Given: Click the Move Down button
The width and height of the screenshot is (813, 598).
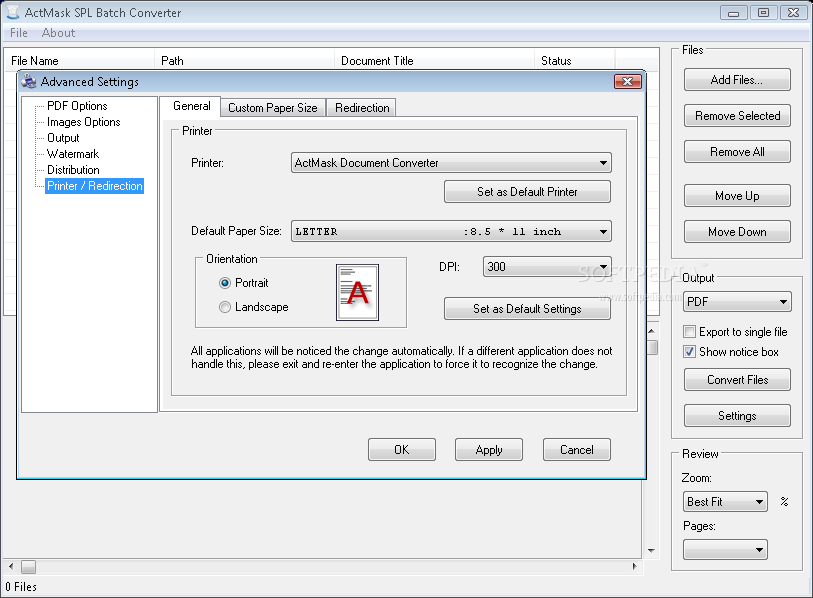Looking at the screenshot, I should [737, 232].
